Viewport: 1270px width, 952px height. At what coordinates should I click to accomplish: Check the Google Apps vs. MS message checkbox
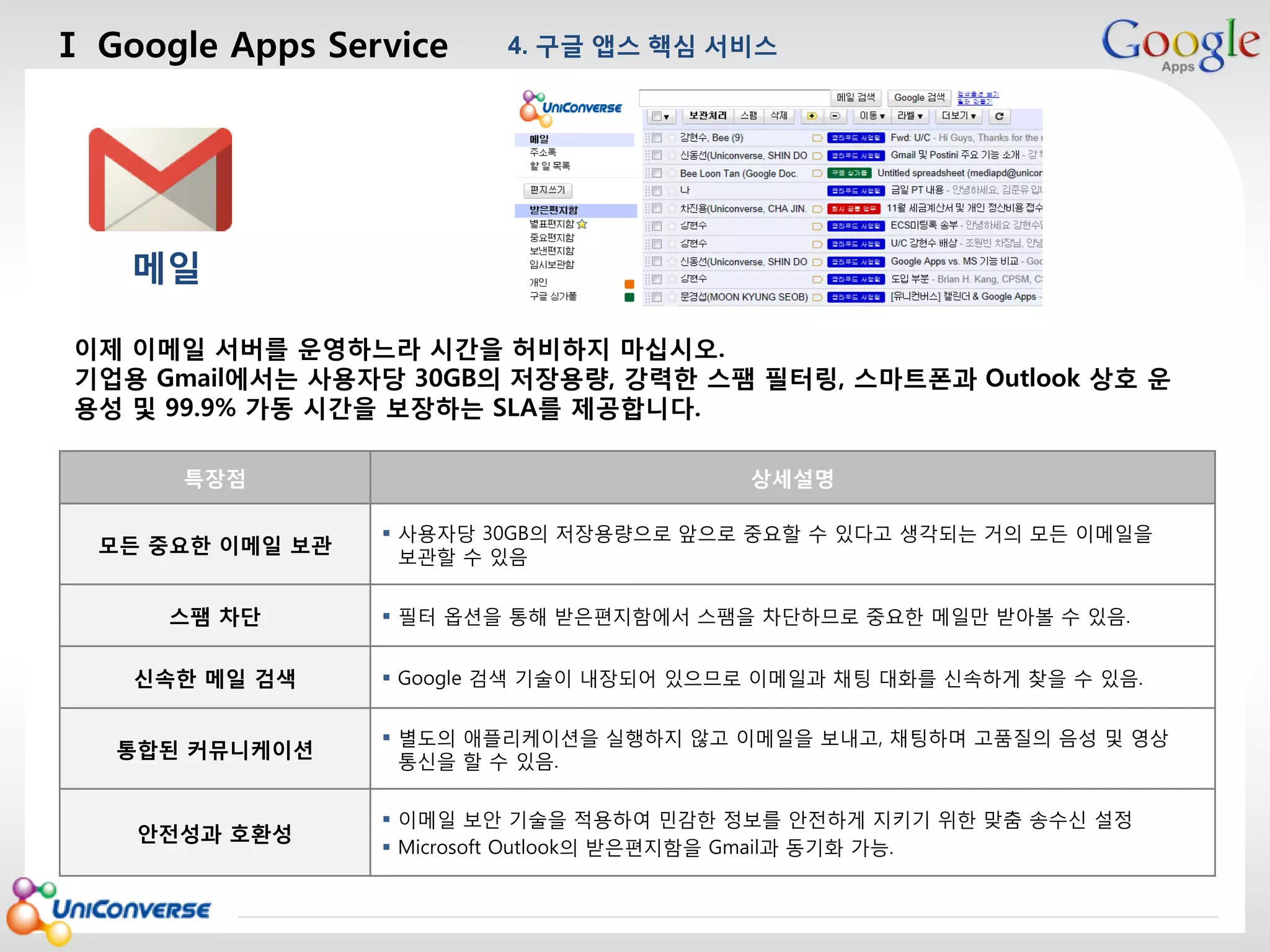(x=657, y=262)
